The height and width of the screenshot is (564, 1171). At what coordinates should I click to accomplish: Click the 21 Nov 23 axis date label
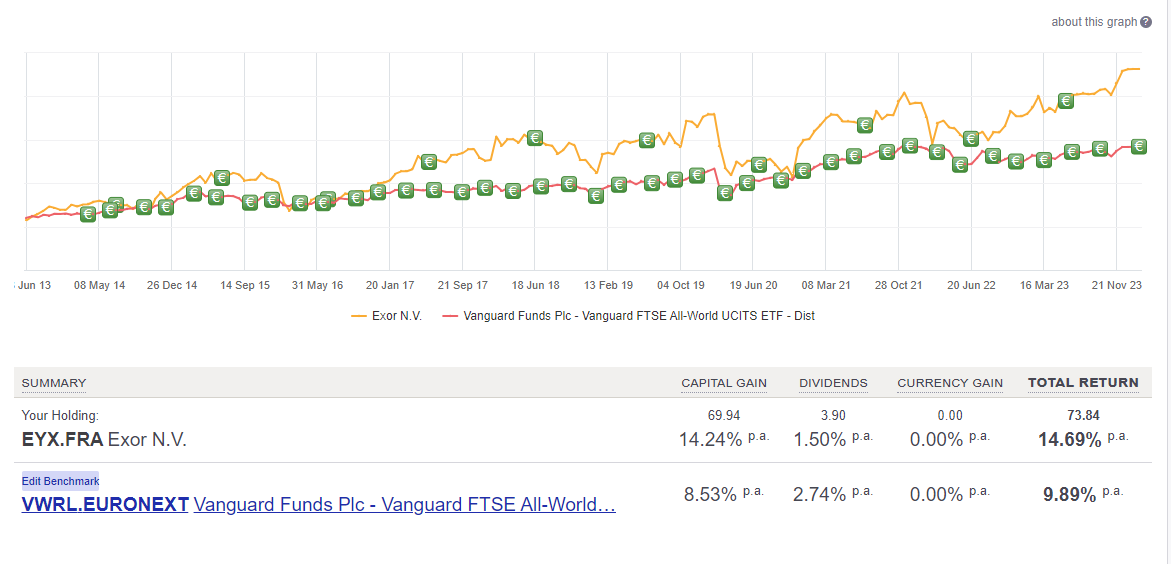click(1116, 285)
